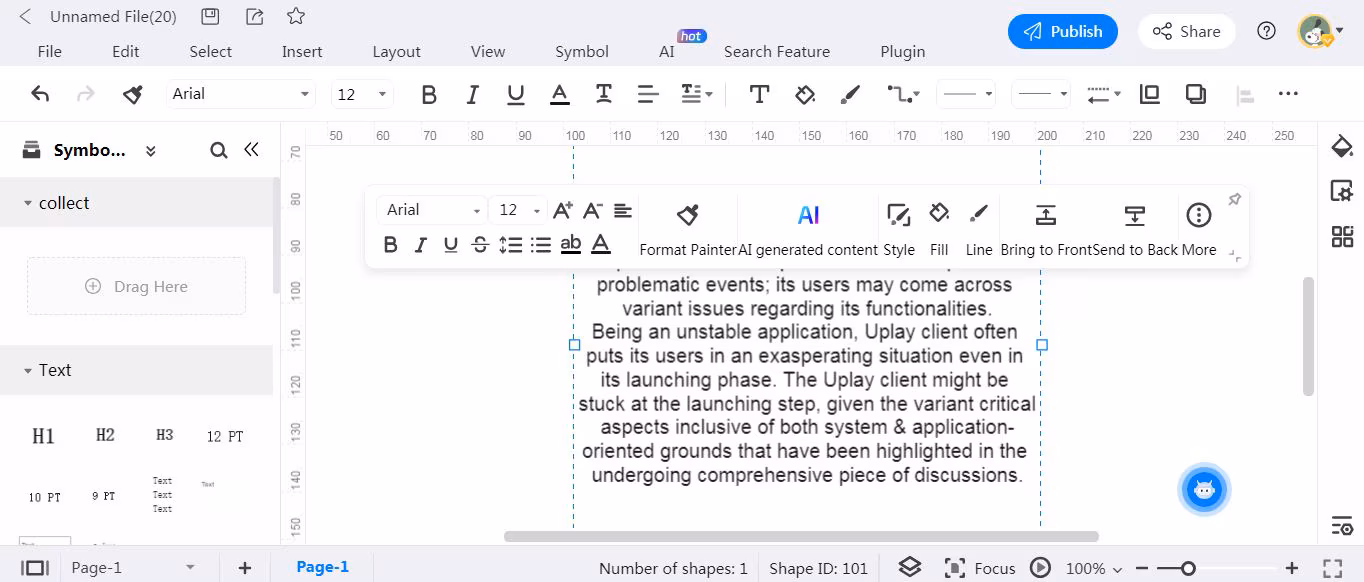This screenshot has width=1364, height=582.
Task: Select the 12 PT text style
Action: tap(225, 437)
